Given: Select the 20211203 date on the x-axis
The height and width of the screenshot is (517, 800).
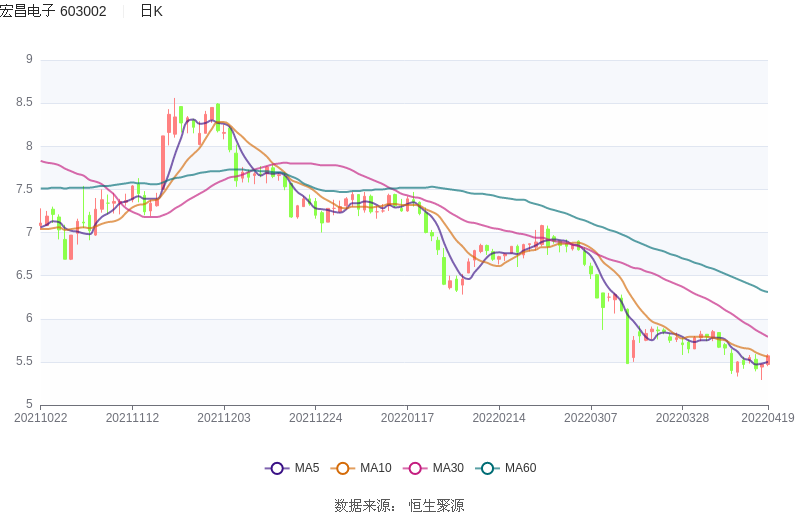Looking at the screenshot, I should coord(224,418).
